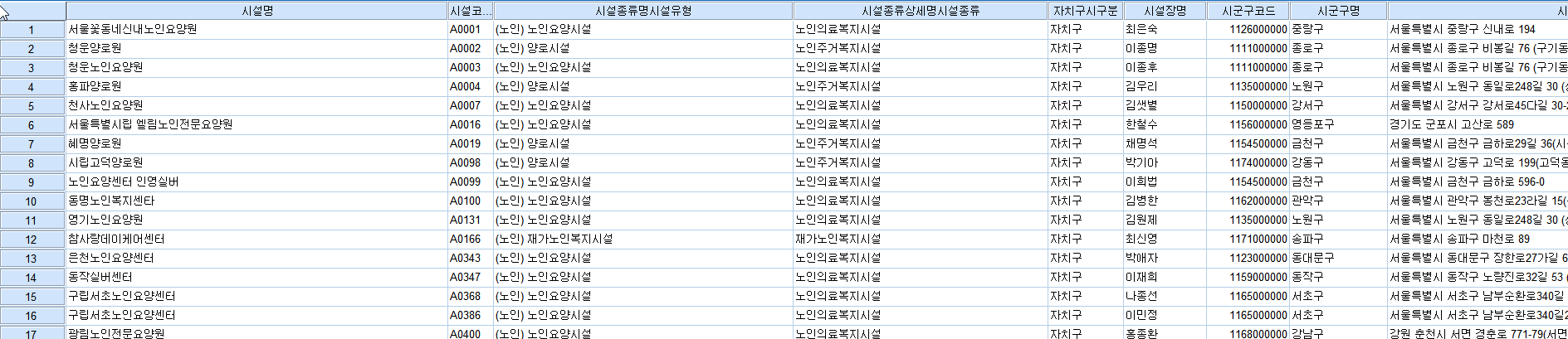
Task: Select the 청운노인요양원 cell
Action: click(256, 67)
